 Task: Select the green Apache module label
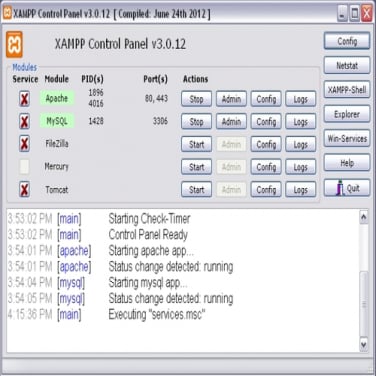[x=57, y=98]
